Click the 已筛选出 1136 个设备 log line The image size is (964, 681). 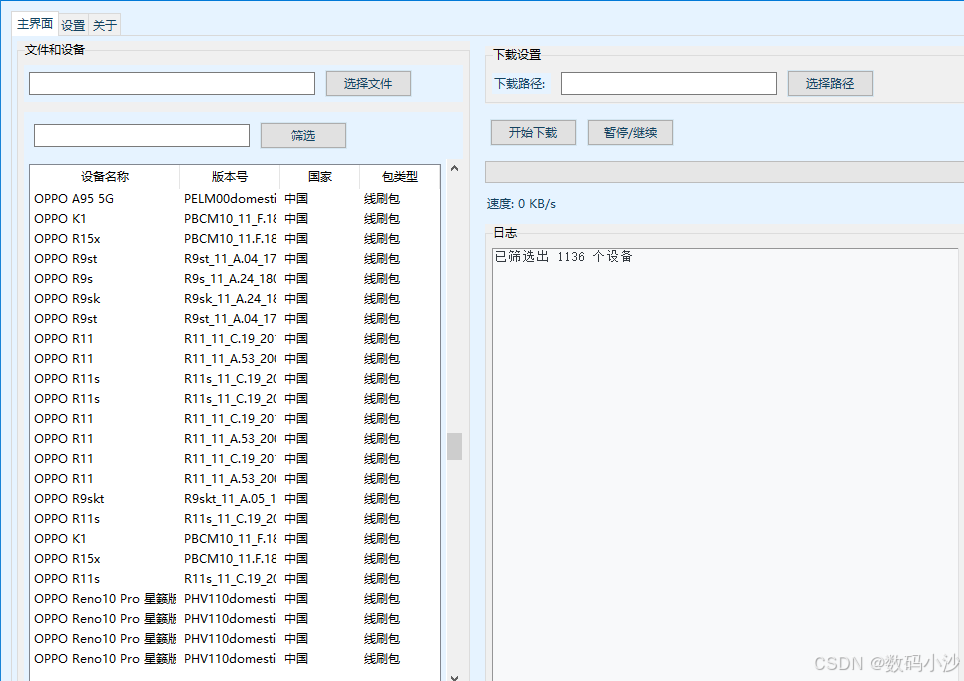click(x=563, y=256)
